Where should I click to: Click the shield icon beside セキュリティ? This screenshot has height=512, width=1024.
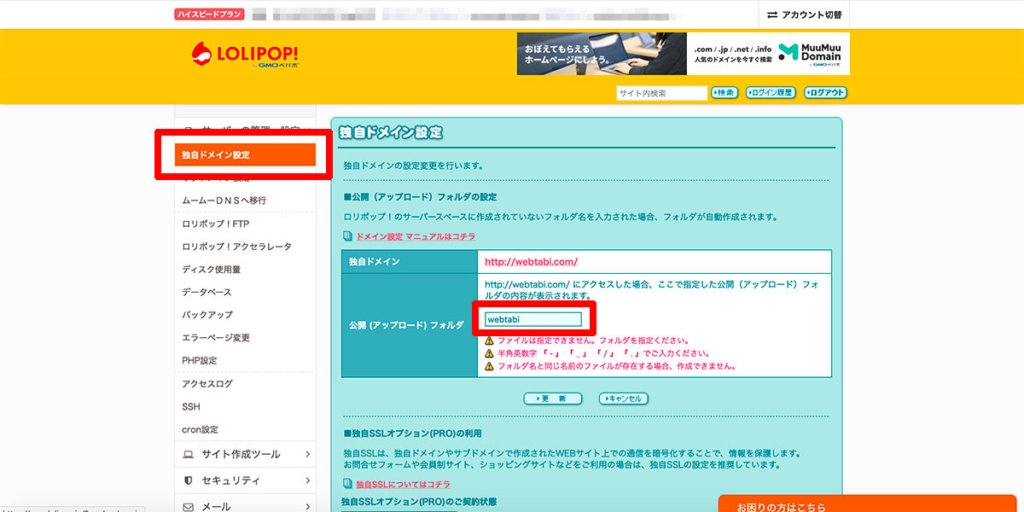click(x=188, y=480)
